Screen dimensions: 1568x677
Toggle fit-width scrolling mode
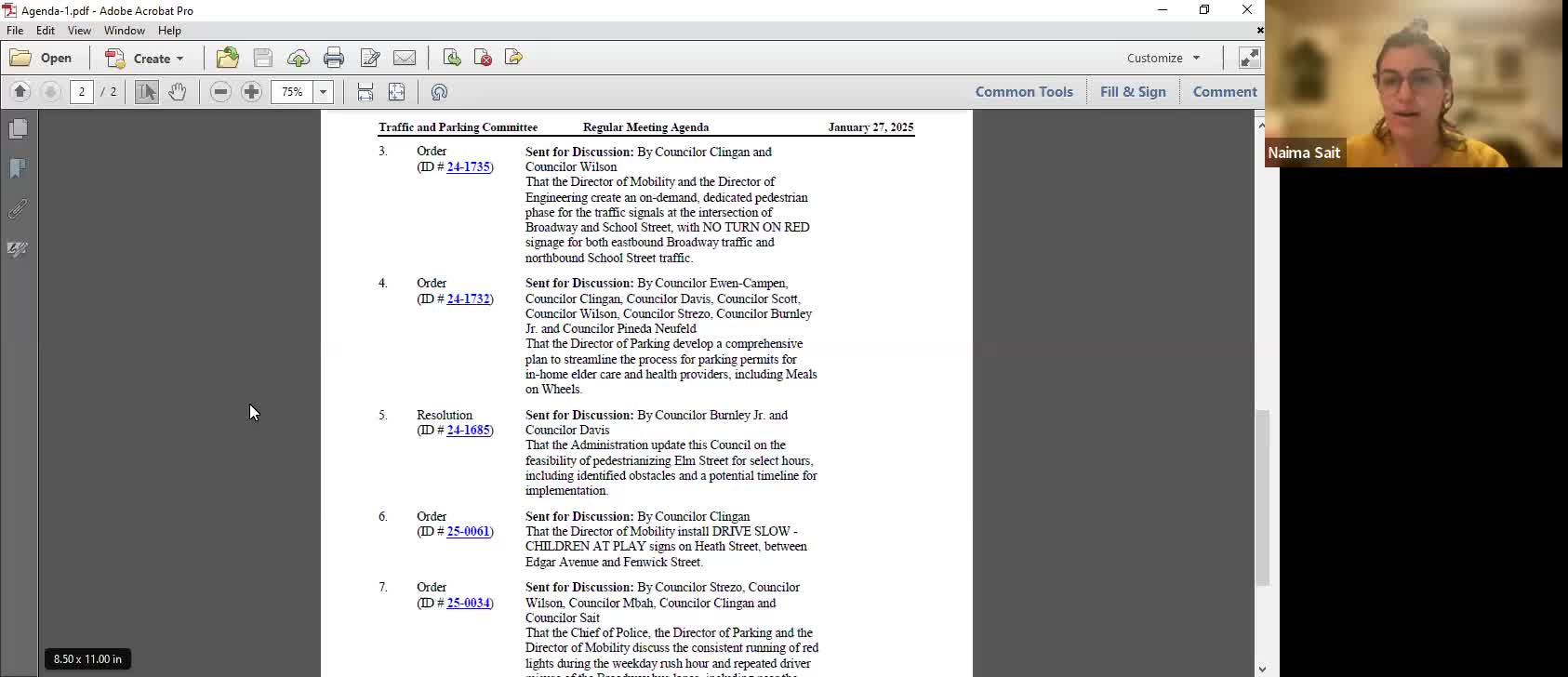pos(365,92)
